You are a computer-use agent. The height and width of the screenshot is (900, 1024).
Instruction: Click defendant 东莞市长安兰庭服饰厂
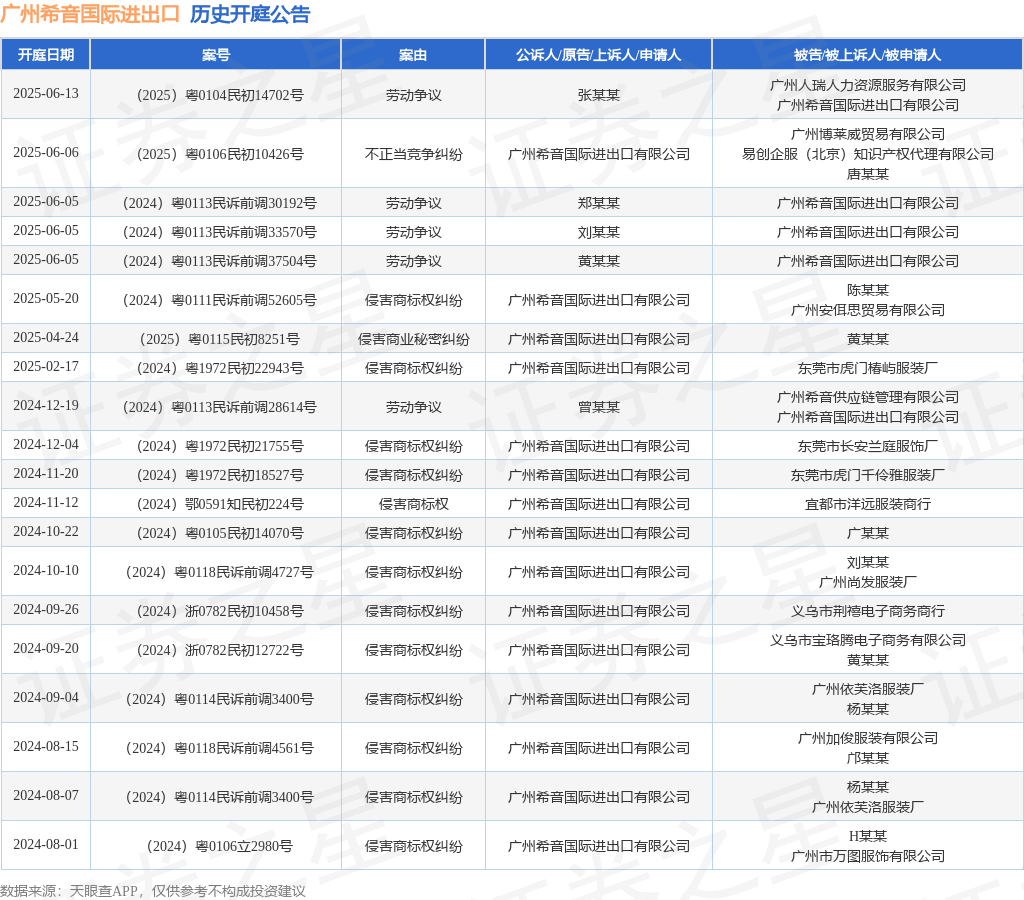coord(868,446)
